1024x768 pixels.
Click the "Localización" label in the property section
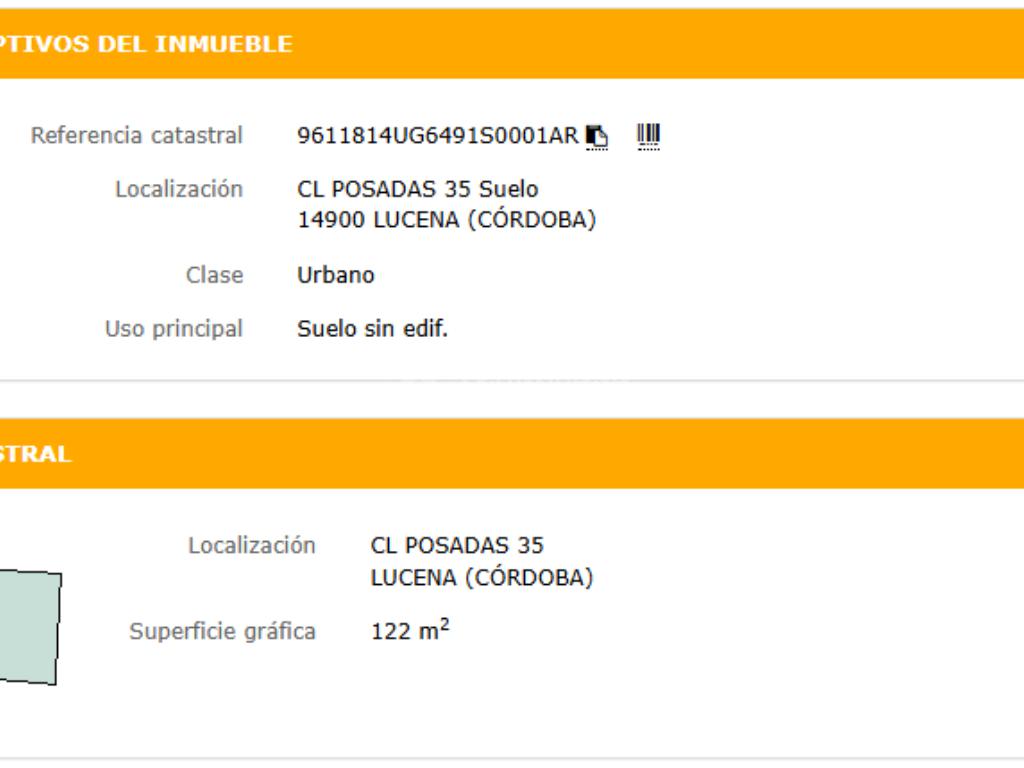(x=179, y=189)
